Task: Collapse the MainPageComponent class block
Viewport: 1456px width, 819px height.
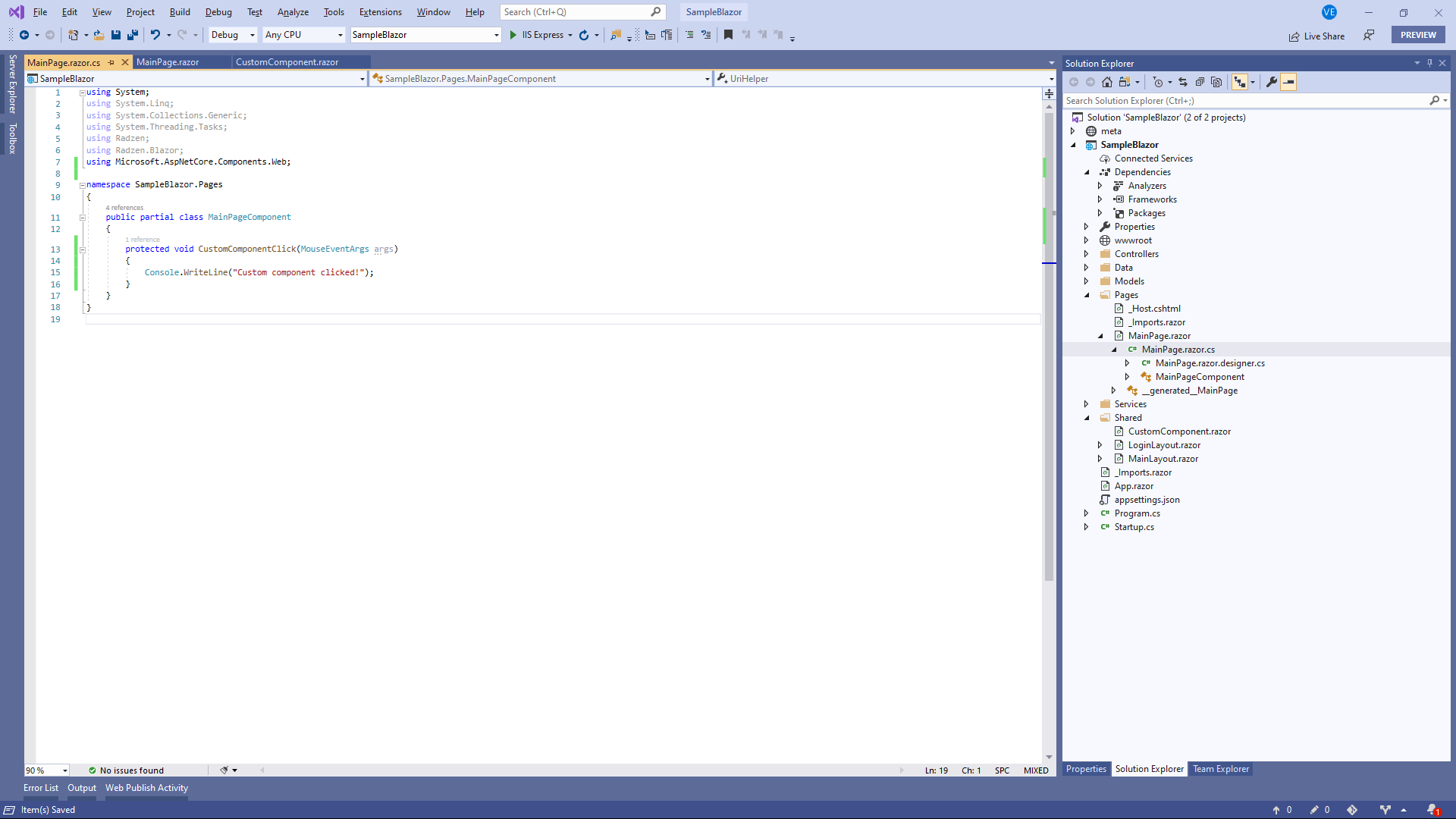Action: coord(82,218)
